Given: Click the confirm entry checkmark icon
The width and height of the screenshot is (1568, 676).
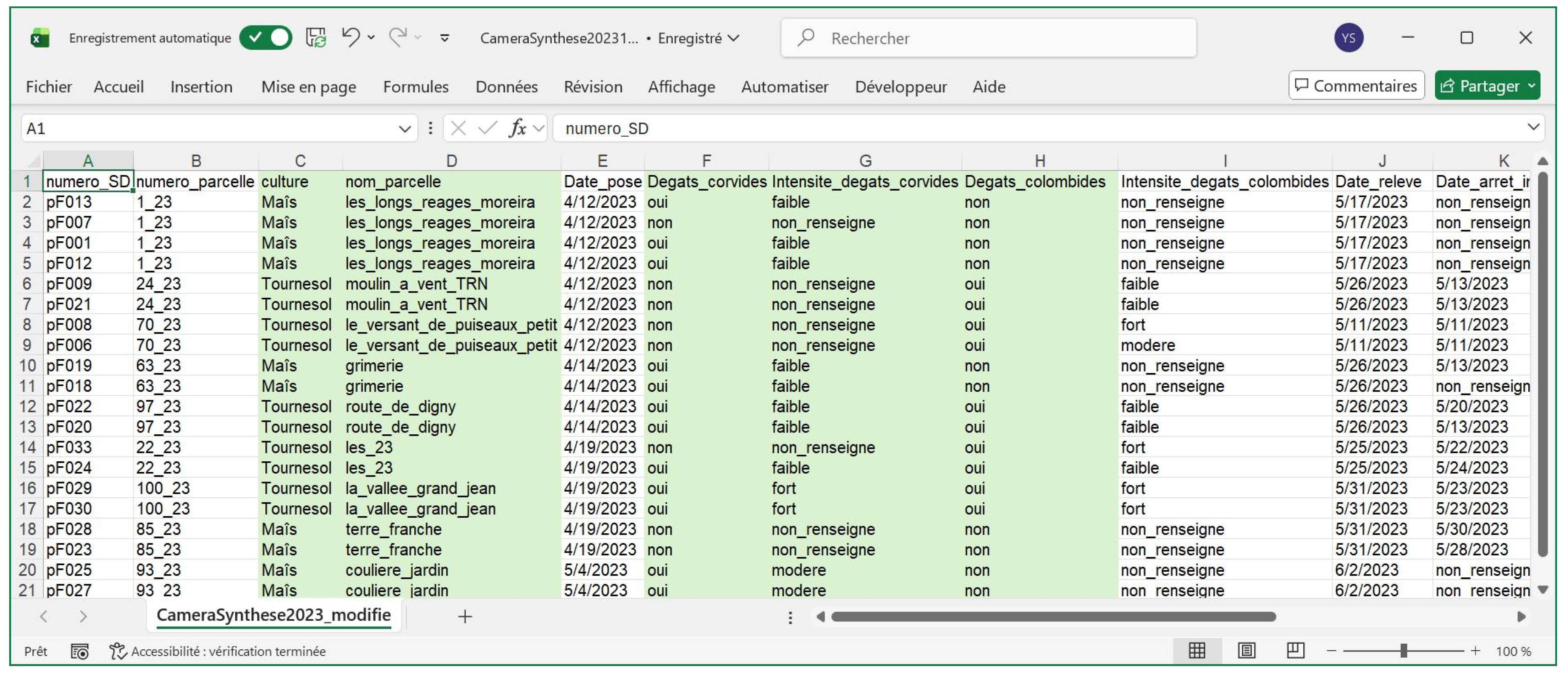Looking at the screenshot, I should 487,128.
